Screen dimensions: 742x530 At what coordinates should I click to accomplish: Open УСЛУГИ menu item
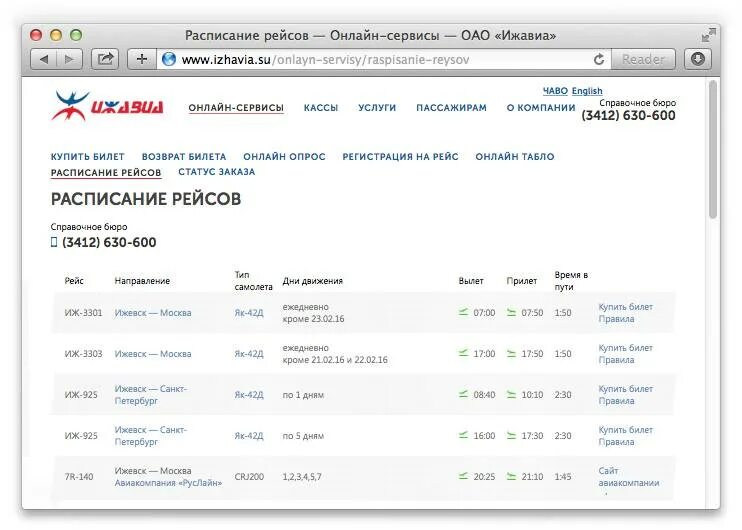point(377,108)
